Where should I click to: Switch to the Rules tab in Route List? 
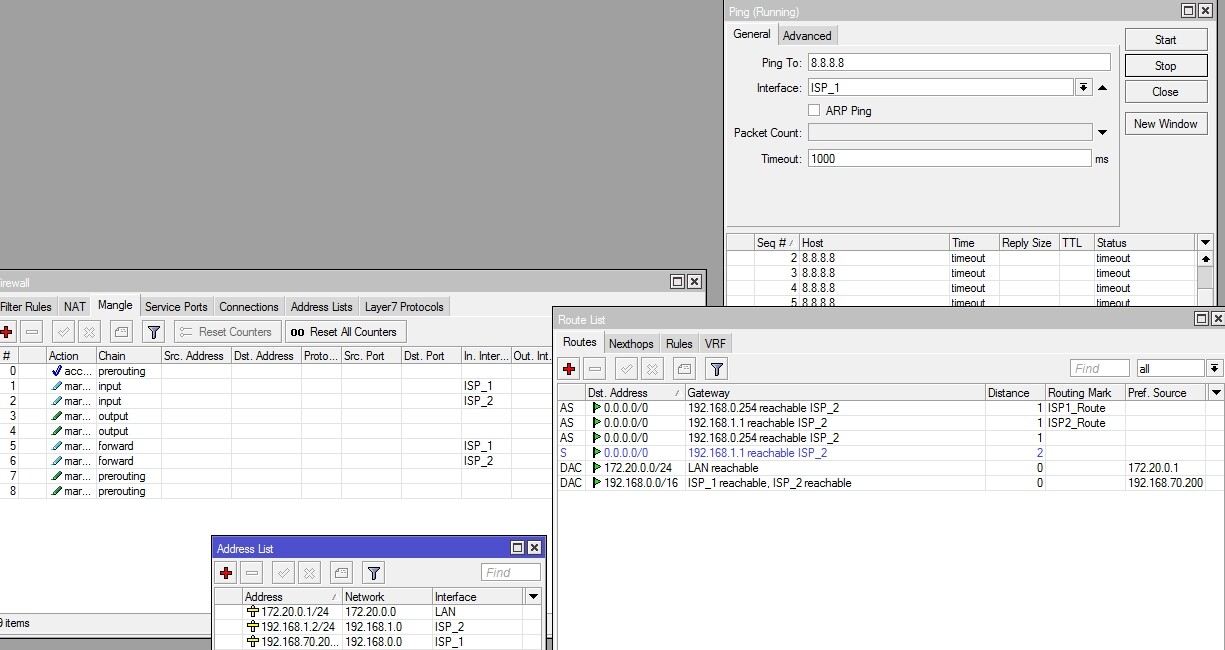pyautogui.click(x=679, y=343)
